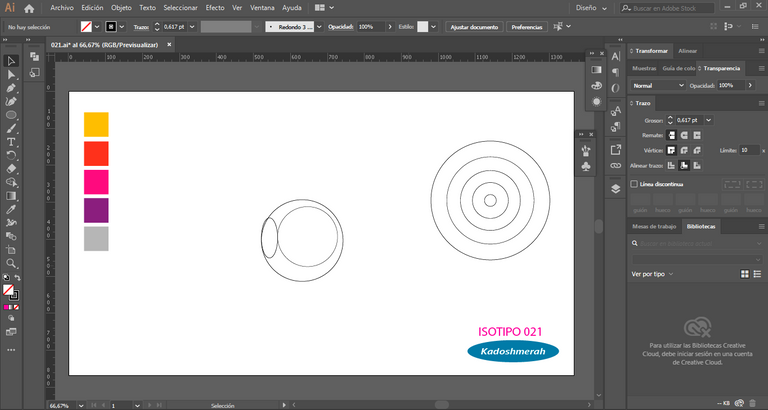
Task: Open the Efecto menu
Action: pyautogui.click(x=215, y=8)
